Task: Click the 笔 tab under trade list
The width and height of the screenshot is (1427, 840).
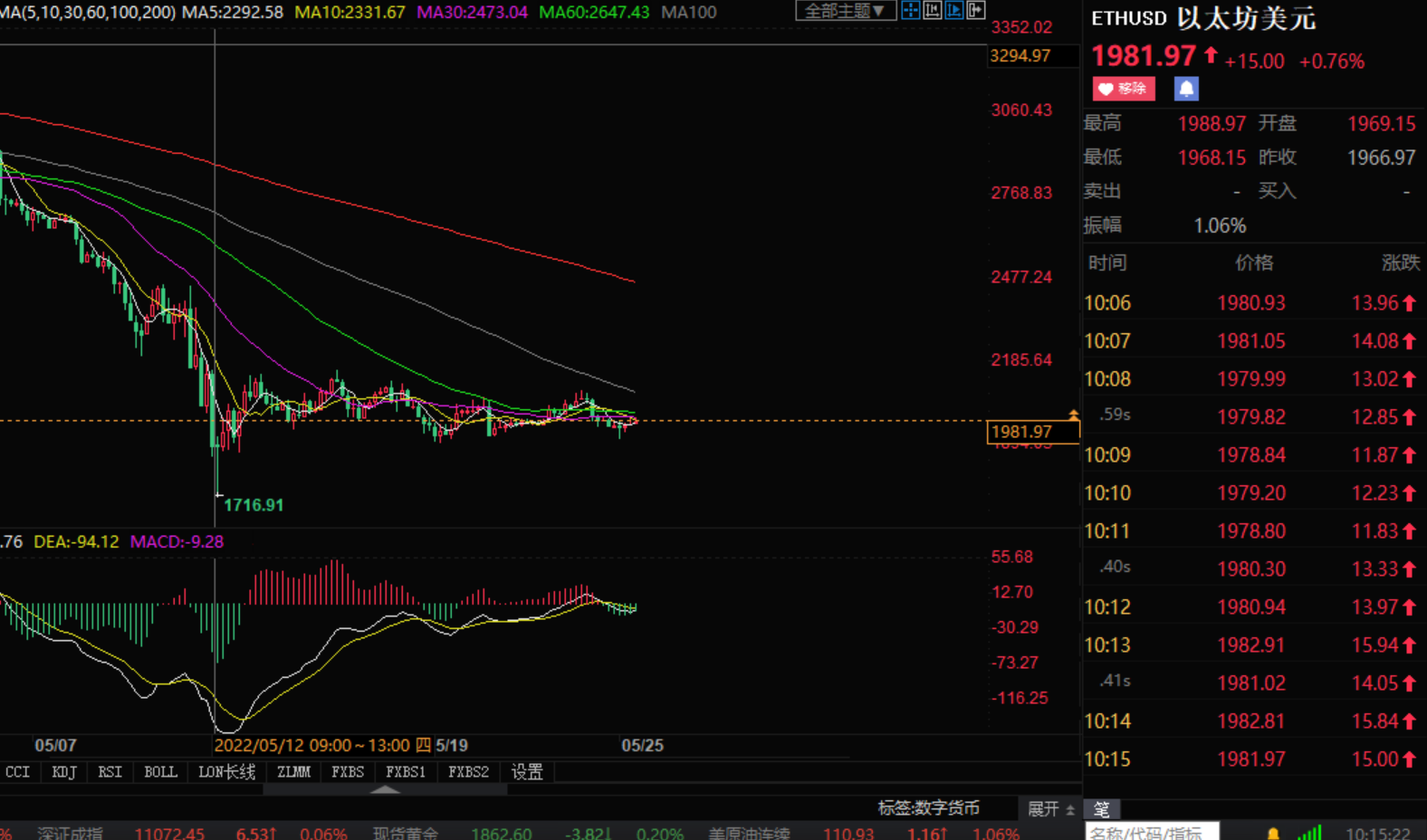Action: pyautogui.click(x=1102, y=809)
